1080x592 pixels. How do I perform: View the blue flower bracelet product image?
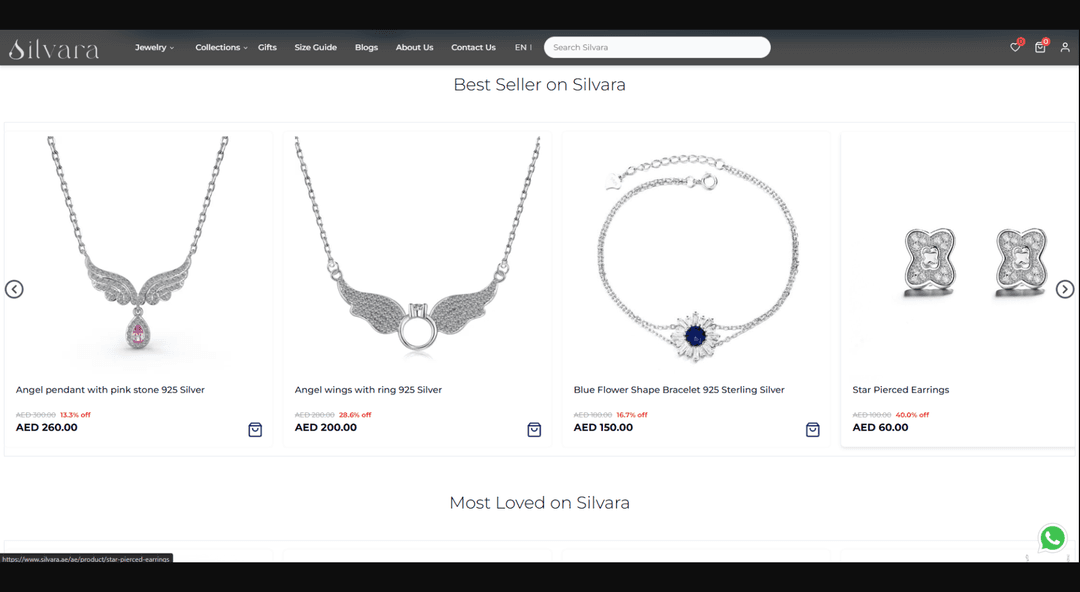tap(696, 255)
